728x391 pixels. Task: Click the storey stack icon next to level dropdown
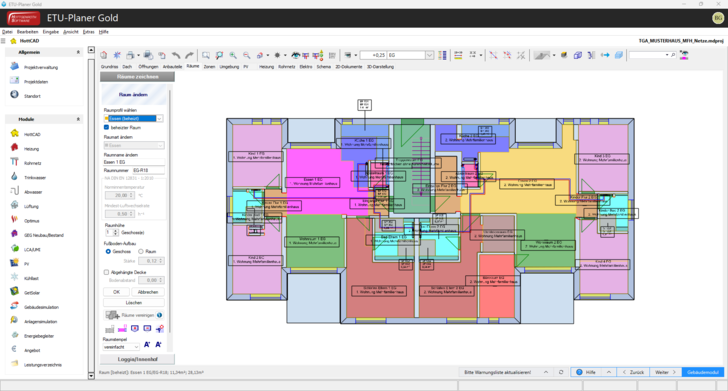coord(442,55)
